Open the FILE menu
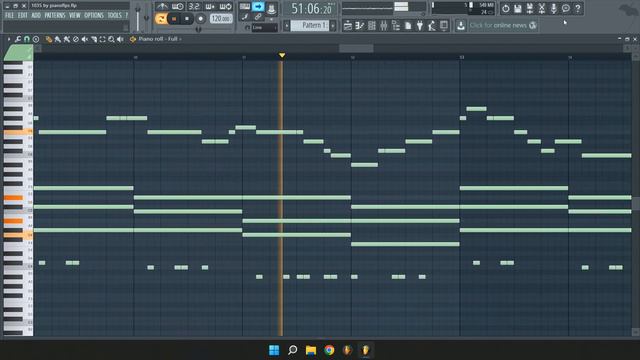Image resolution: width=640 pixels, height=360 pixels. (x=9, y=16)
